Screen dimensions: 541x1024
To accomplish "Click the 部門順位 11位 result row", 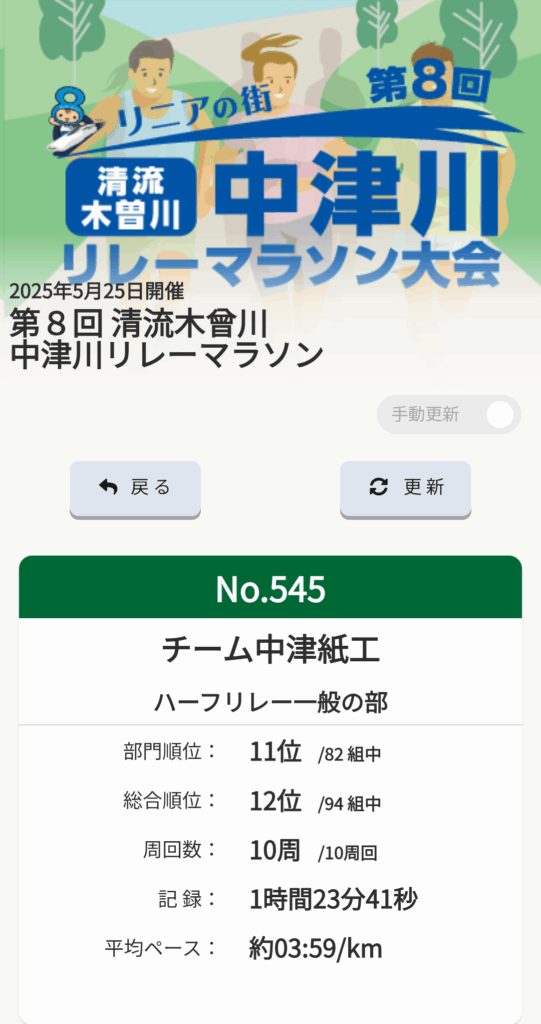I will (x=270, y=752).
